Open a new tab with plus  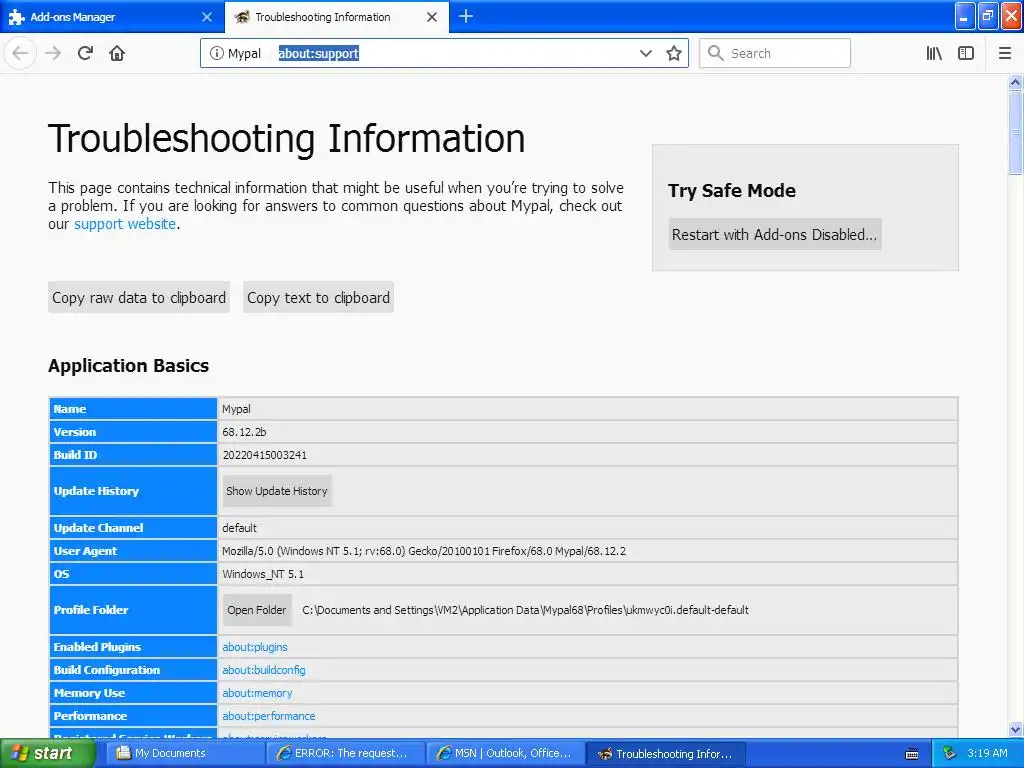466,16
